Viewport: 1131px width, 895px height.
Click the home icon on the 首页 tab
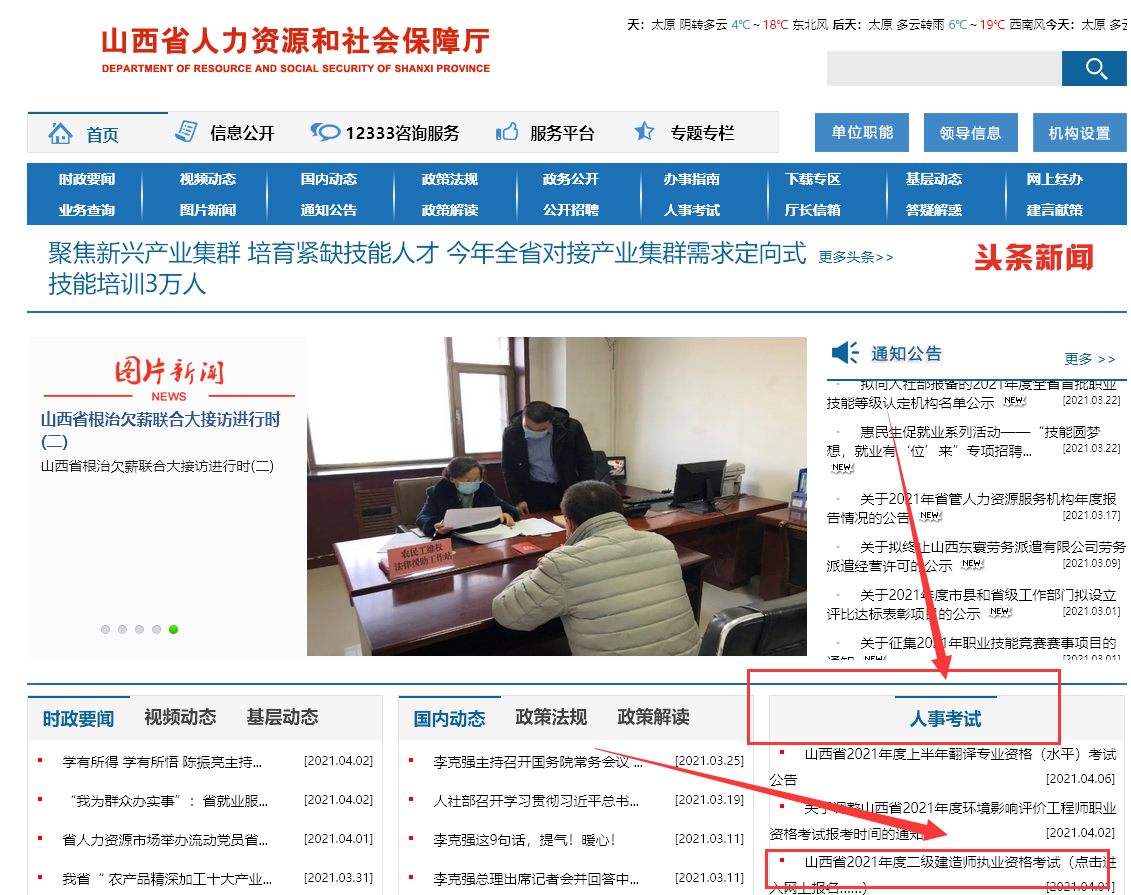pyautogui.click(x=60, y=131)
